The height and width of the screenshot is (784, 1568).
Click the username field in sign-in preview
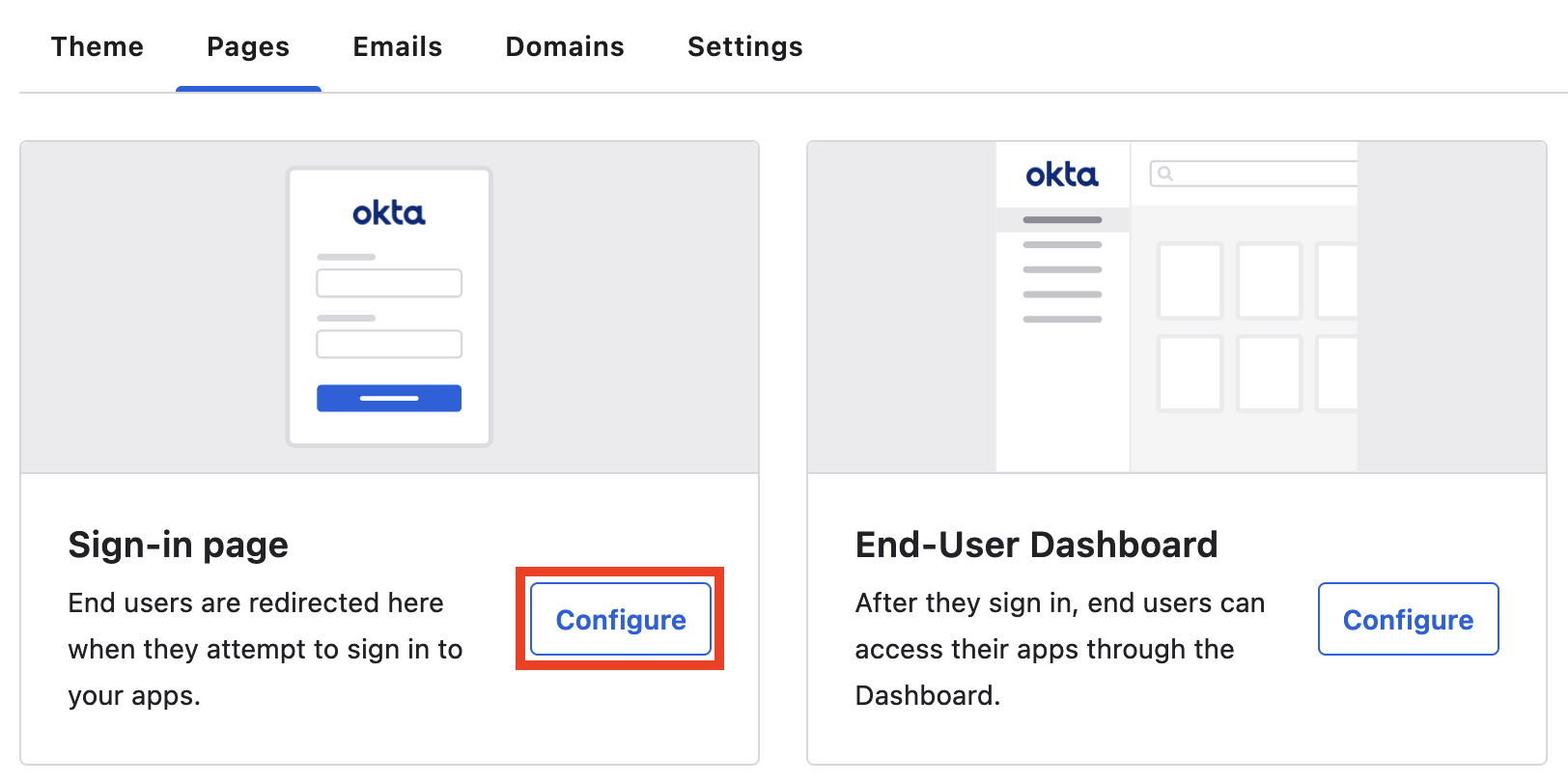pos(389,283)
